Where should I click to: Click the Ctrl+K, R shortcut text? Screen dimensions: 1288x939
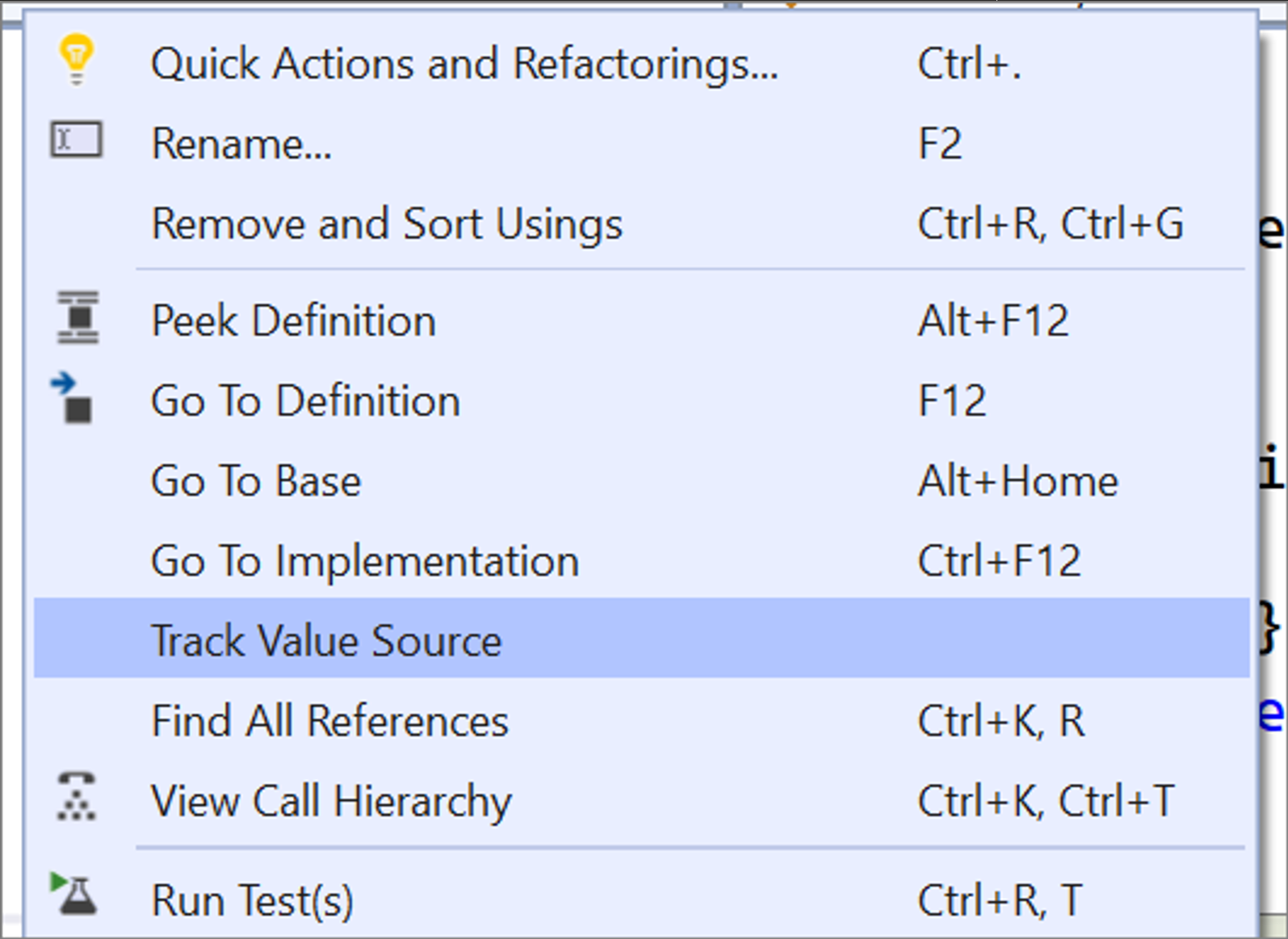(1001, 721)
